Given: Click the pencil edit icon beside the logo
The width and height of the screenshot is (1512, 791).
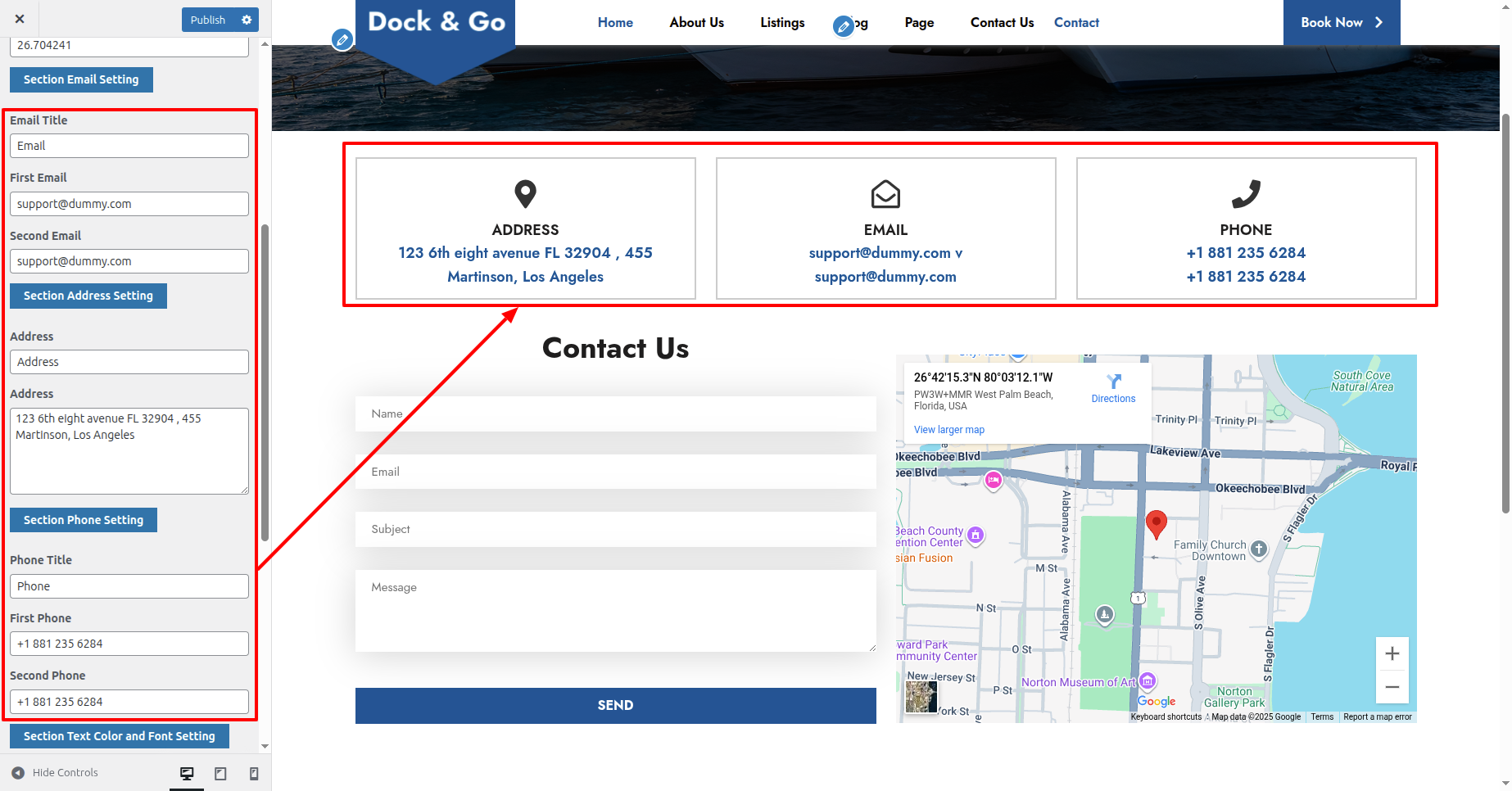Looking at the screenshot, I should pos(342,39).
